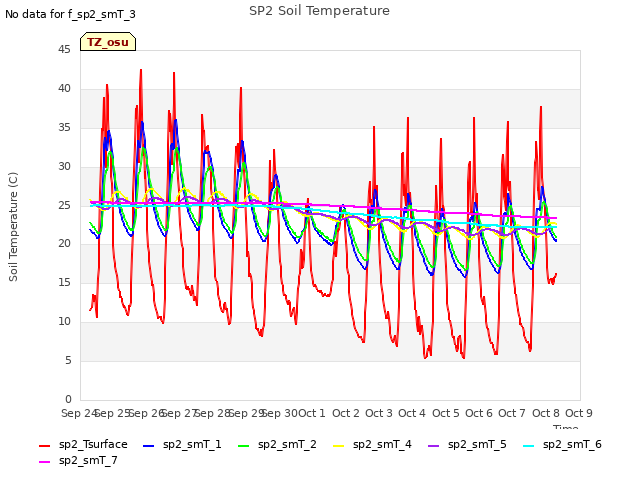Screen dimensions: 640x480
Task: Toggle the sp2_smT_7 legend entry
Action: [78, 460]
